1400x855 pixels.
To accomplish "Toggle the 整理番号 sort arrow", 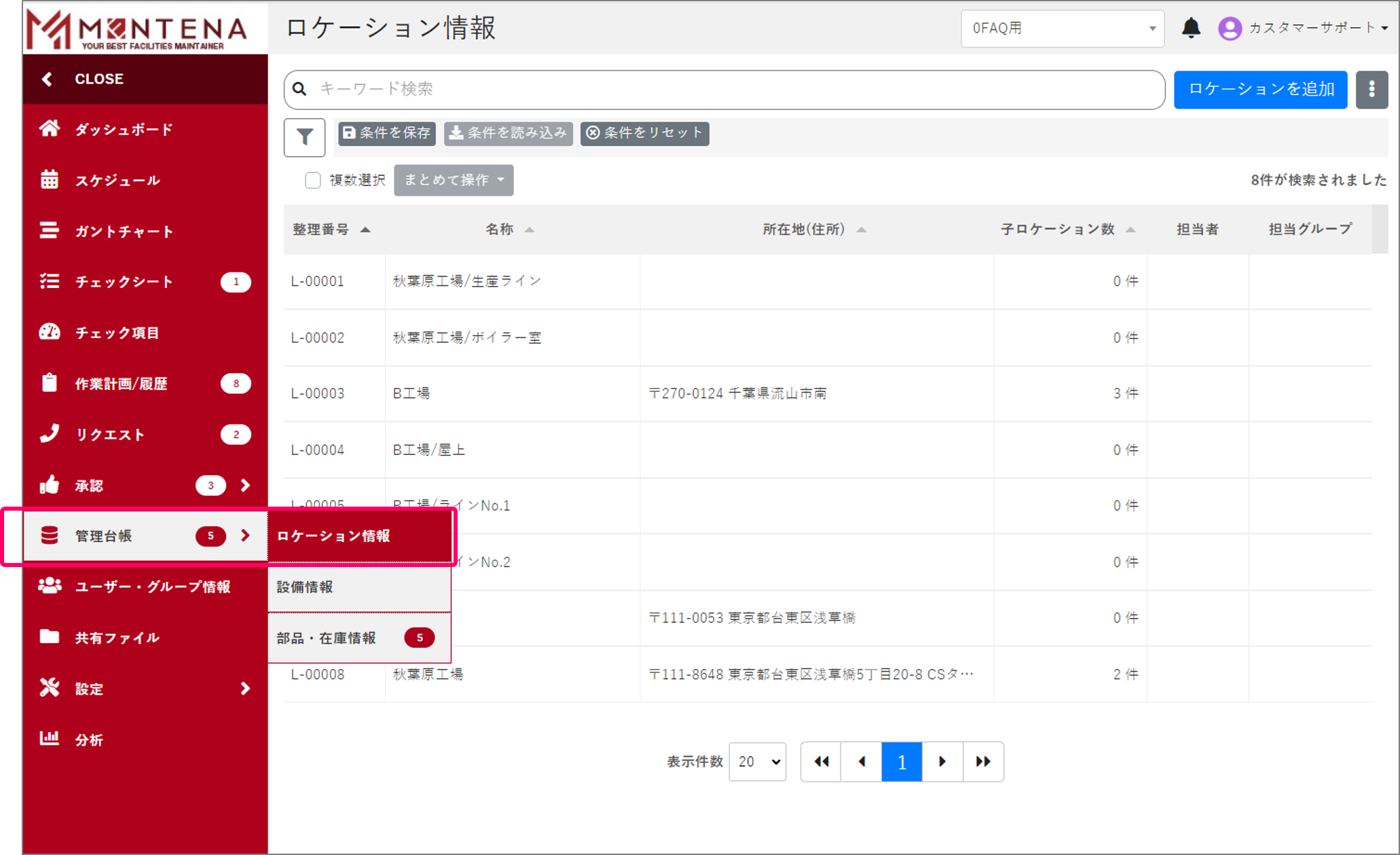I will (x=366, y=230).
